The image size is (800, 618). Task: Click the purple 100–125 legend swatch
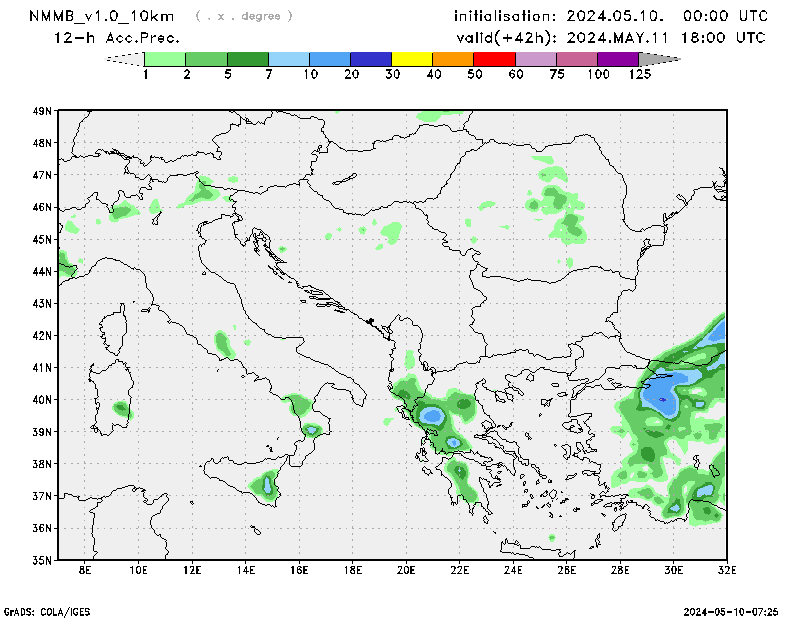[x=618, y=59]
